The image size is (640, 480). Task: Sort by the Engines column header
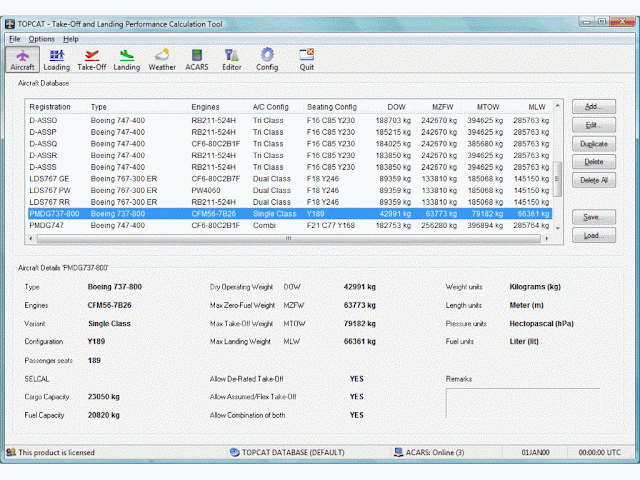[x=205, y=107]
